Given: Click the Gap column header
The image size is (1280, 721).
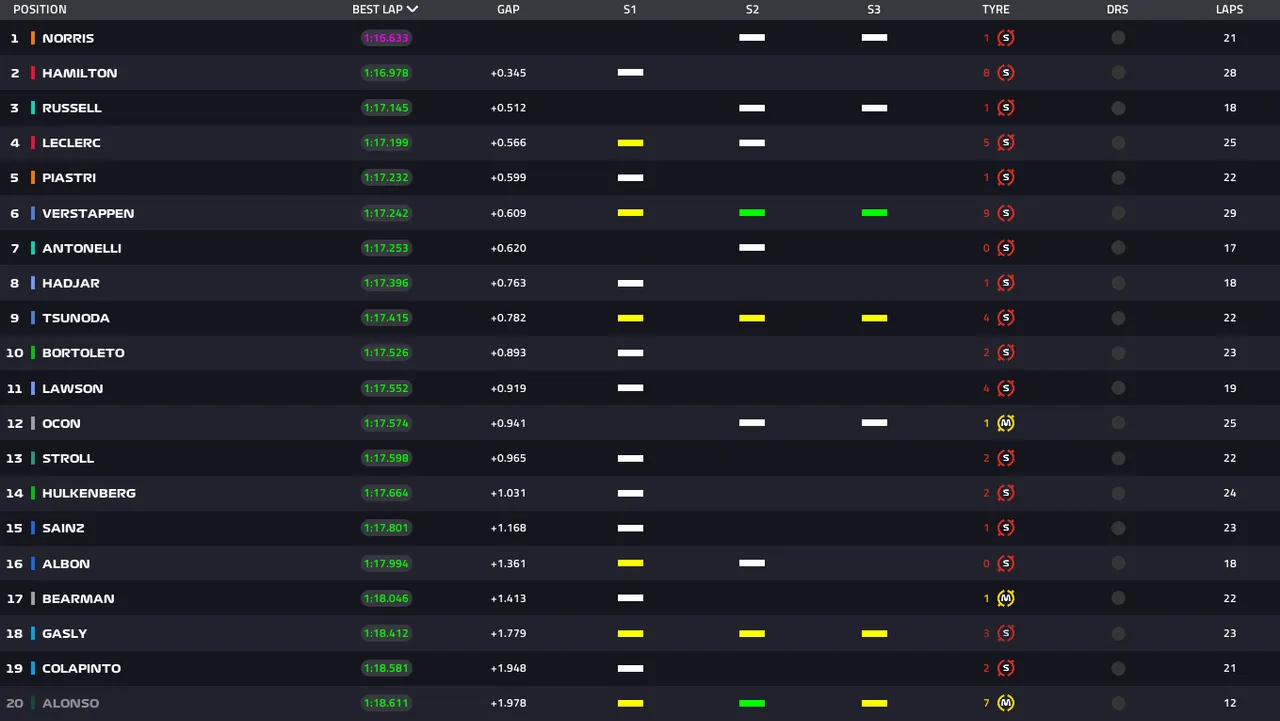Looking at the screenshot, I should tap(508, 9).
